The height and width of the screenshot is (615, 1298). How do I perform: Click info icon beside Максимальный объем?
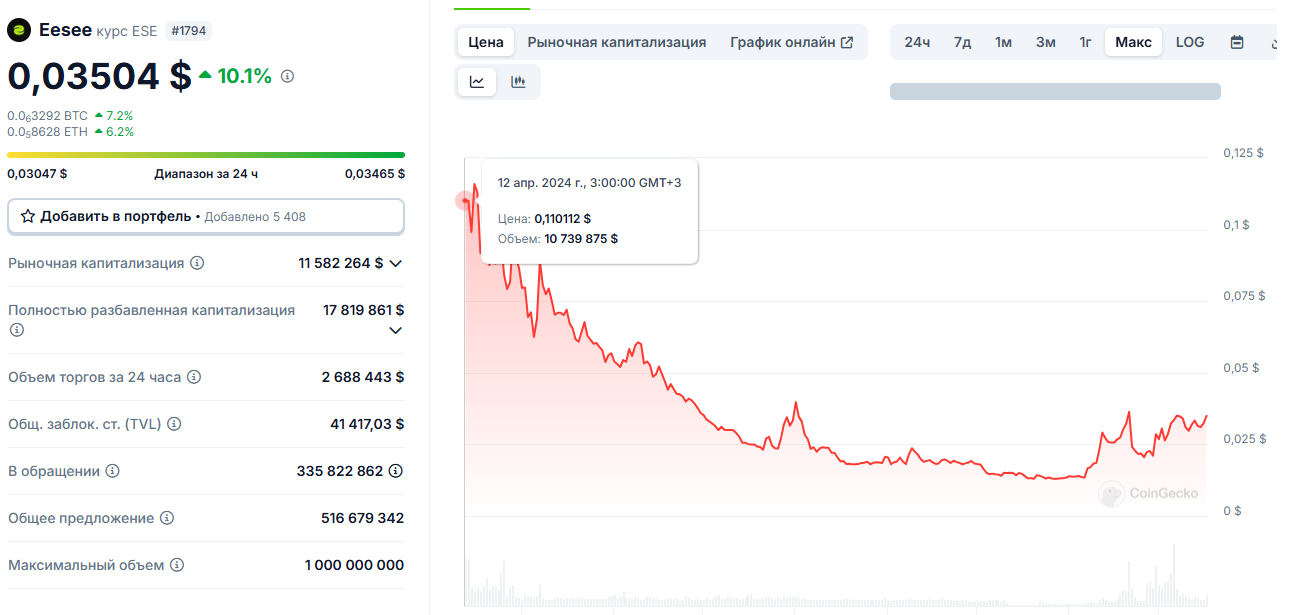[178, 565]
